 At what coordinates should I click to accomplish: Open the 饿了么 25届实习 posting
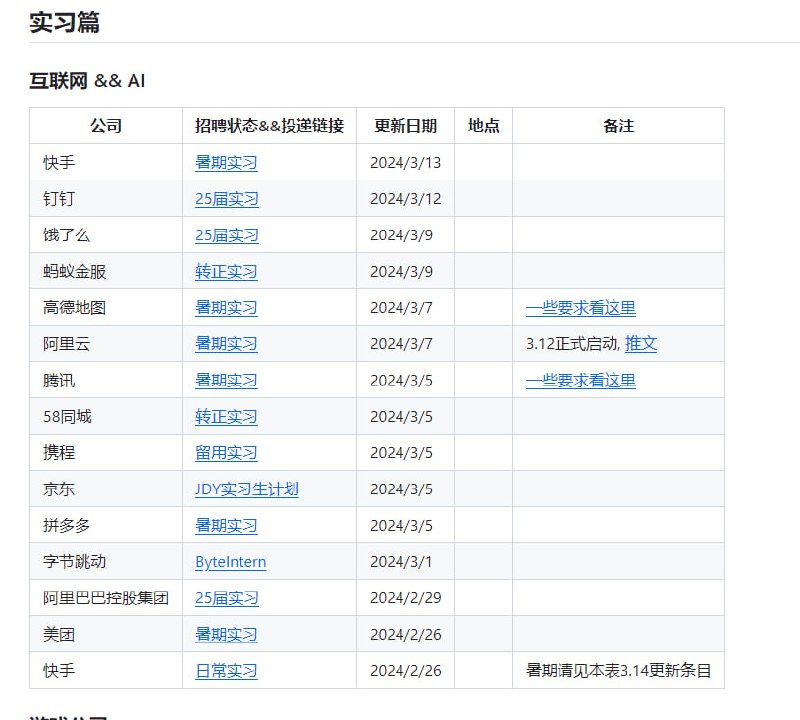227,234
